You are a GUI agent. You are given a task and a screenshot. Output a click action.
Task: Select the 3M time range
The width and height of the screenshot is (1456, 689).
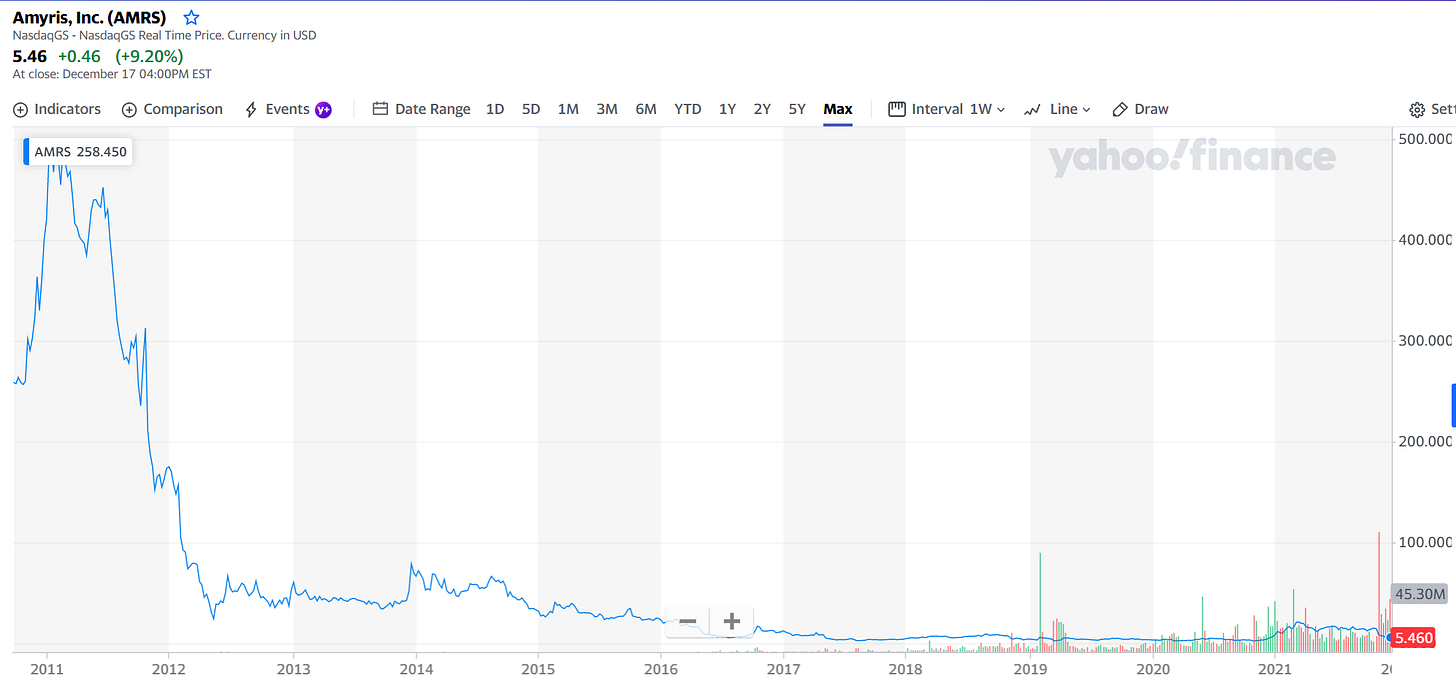tap(607, 109)
